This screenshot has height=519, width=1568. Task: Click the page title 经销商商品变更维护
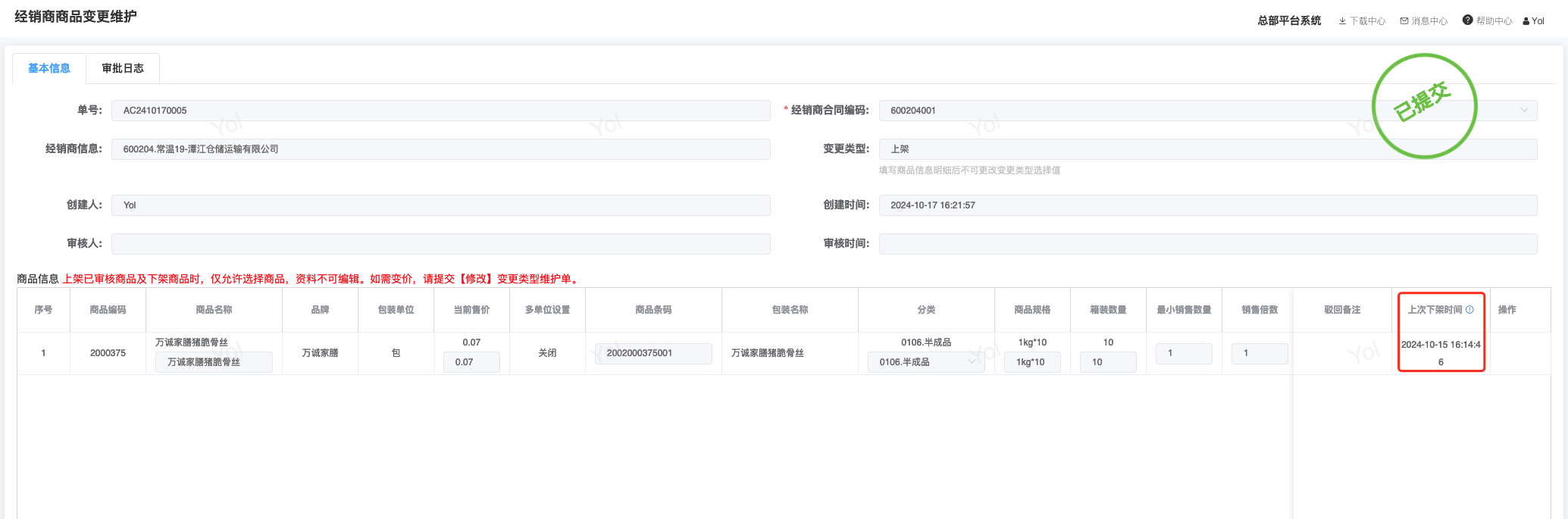tap(76, 17)
